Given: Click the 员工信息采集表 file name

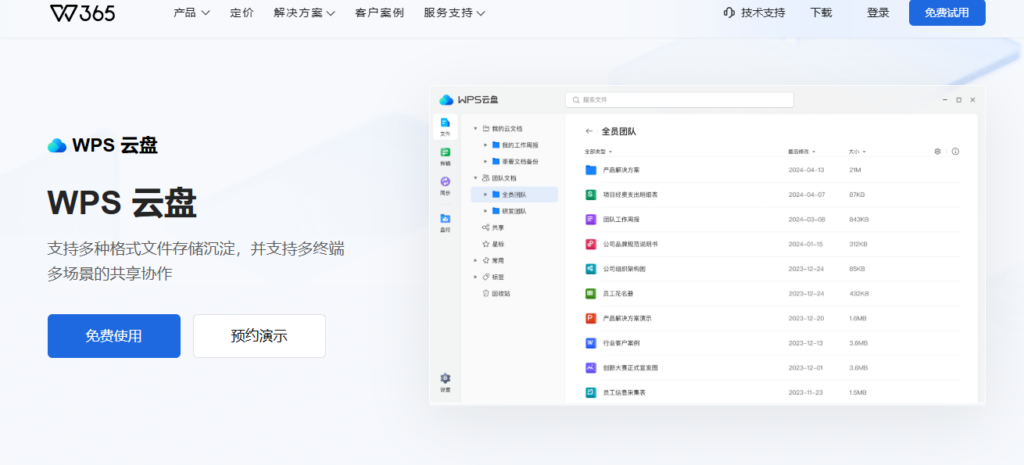Looking at the screenshot, I should tap(624, 393).
